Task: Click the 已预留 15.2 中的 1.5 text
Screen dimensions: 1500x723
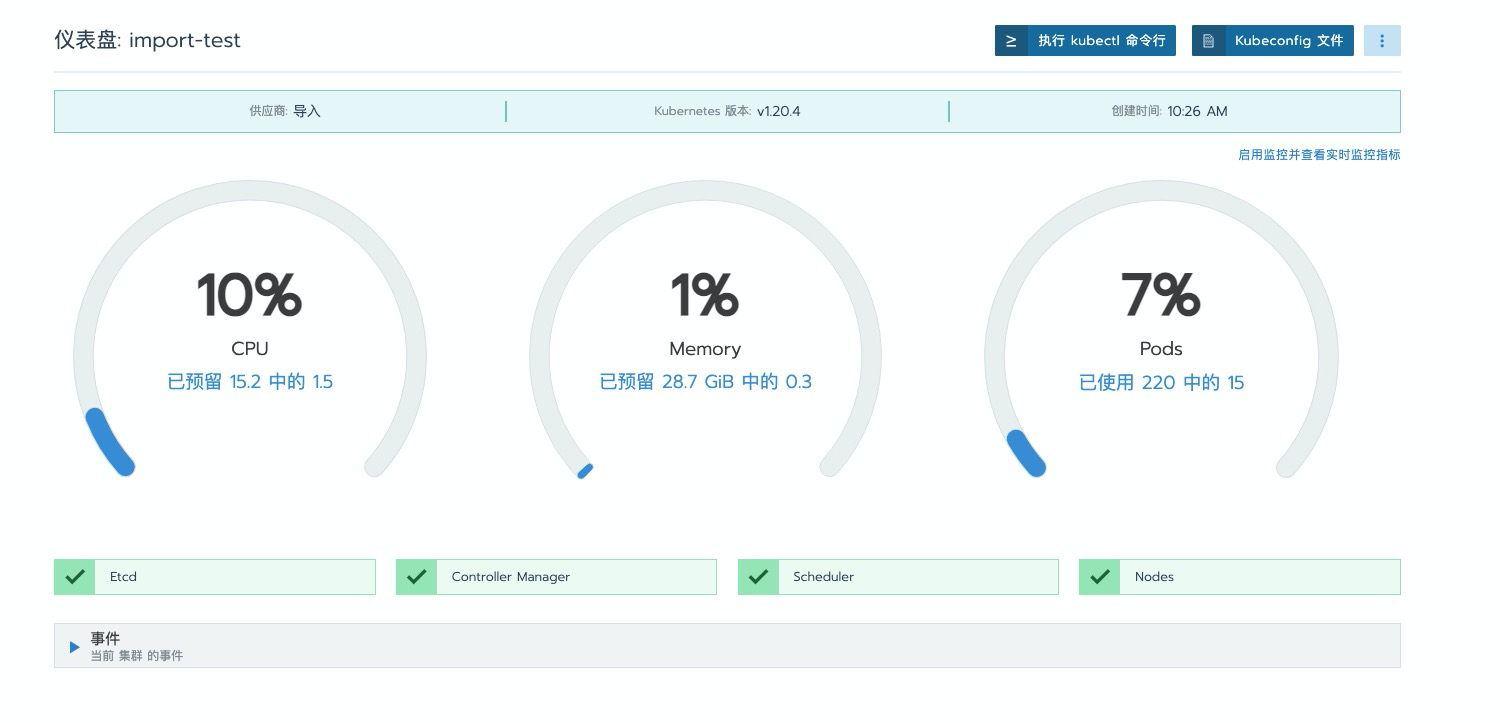Action: pos(250,382)
